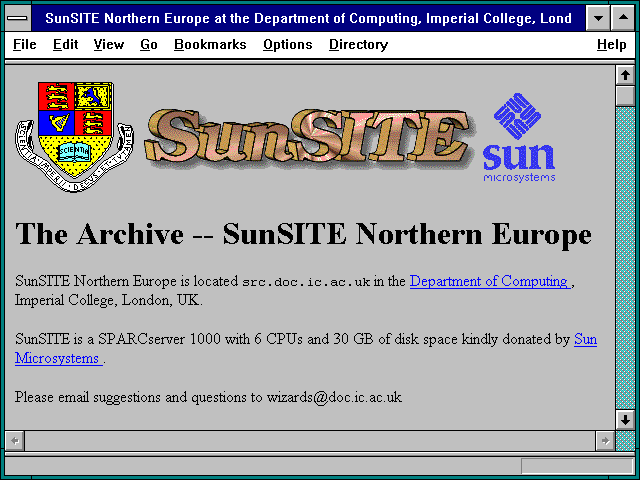
Task: Click the vertical scrollbar up arrow
Action: (x=625, y=76)
